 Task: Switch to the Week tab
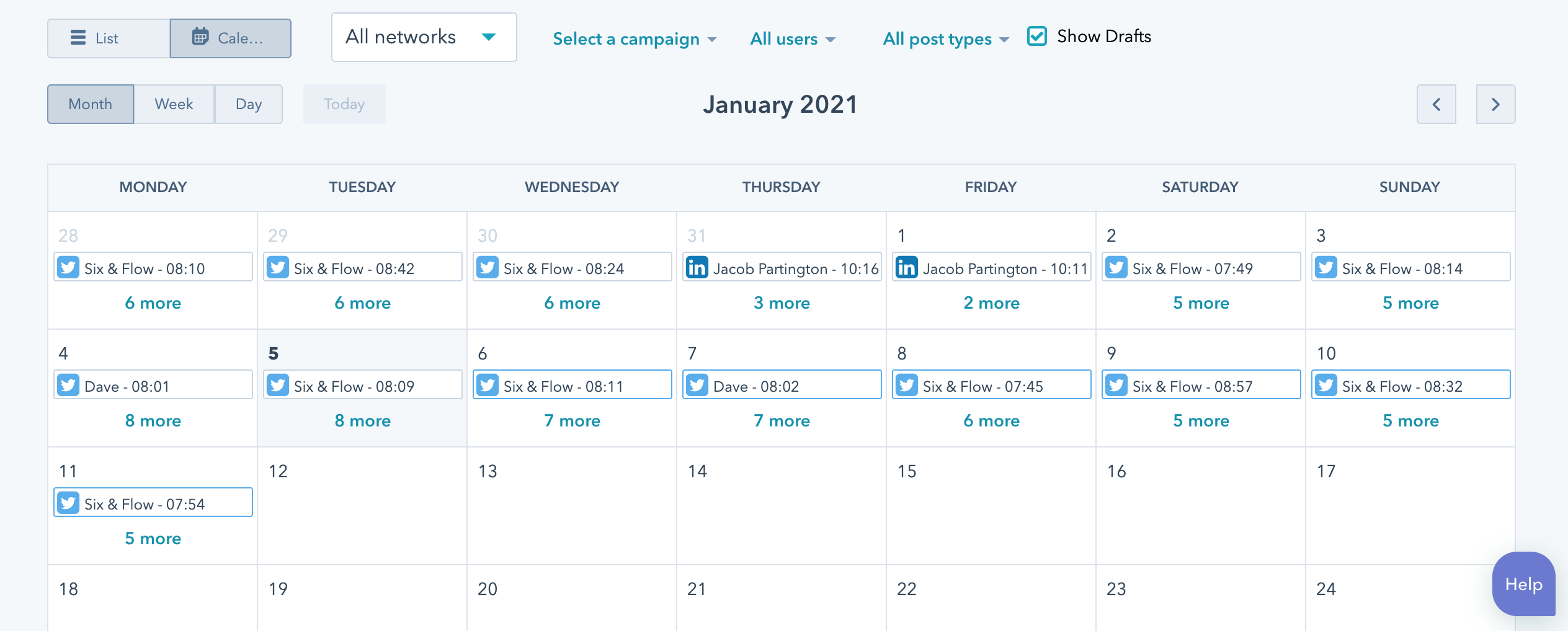[174, 104]
